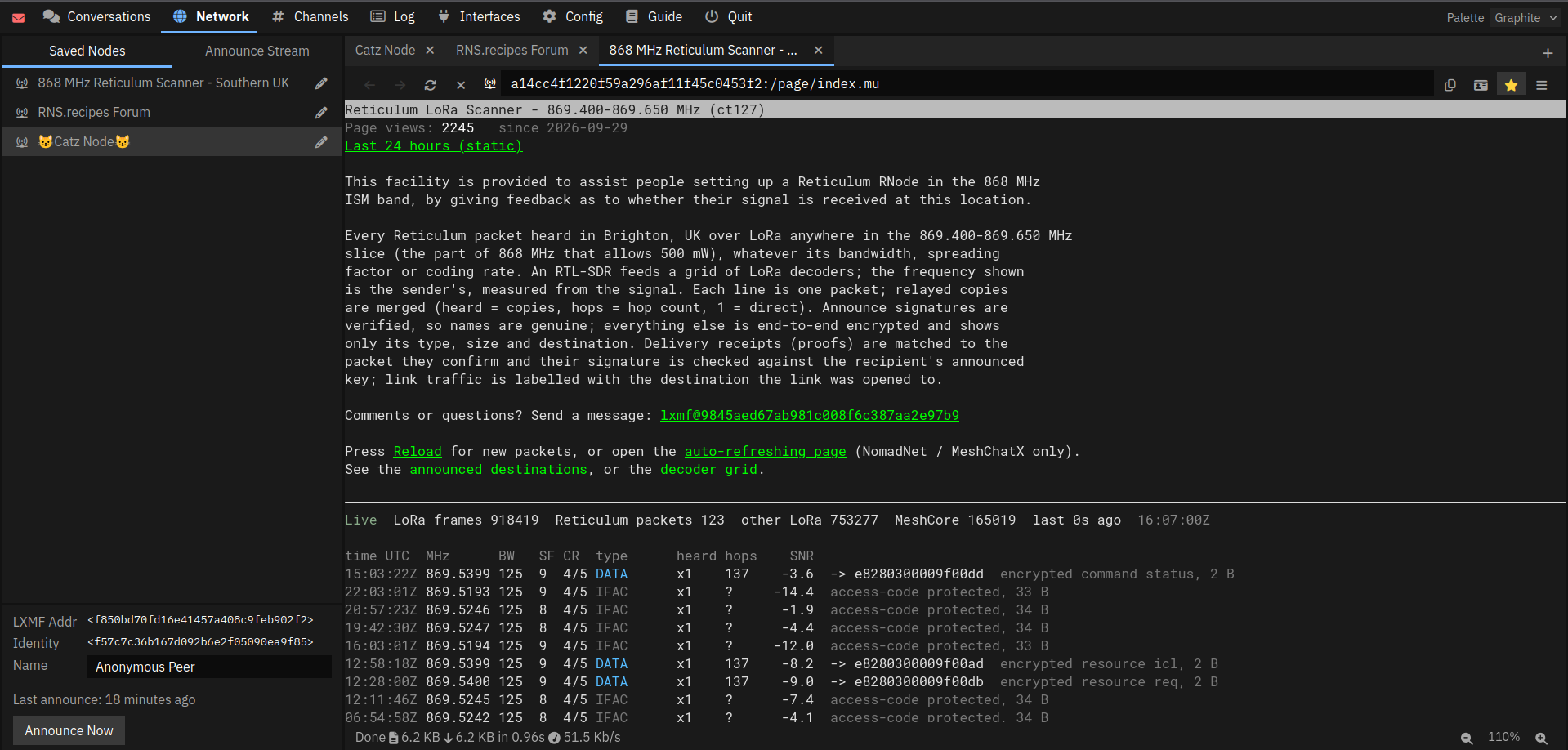1568x750 pixels.
Task: Open the decoder grid link
Action: coord(708,469)
